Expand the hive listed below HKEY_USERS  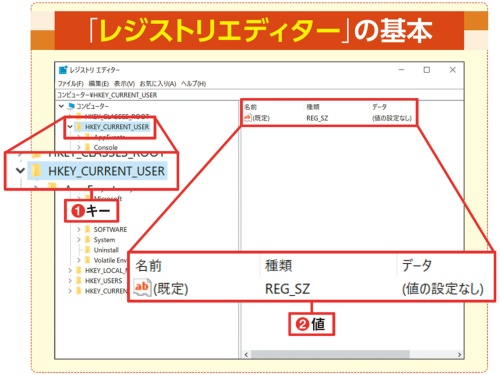tap(70, 291)
